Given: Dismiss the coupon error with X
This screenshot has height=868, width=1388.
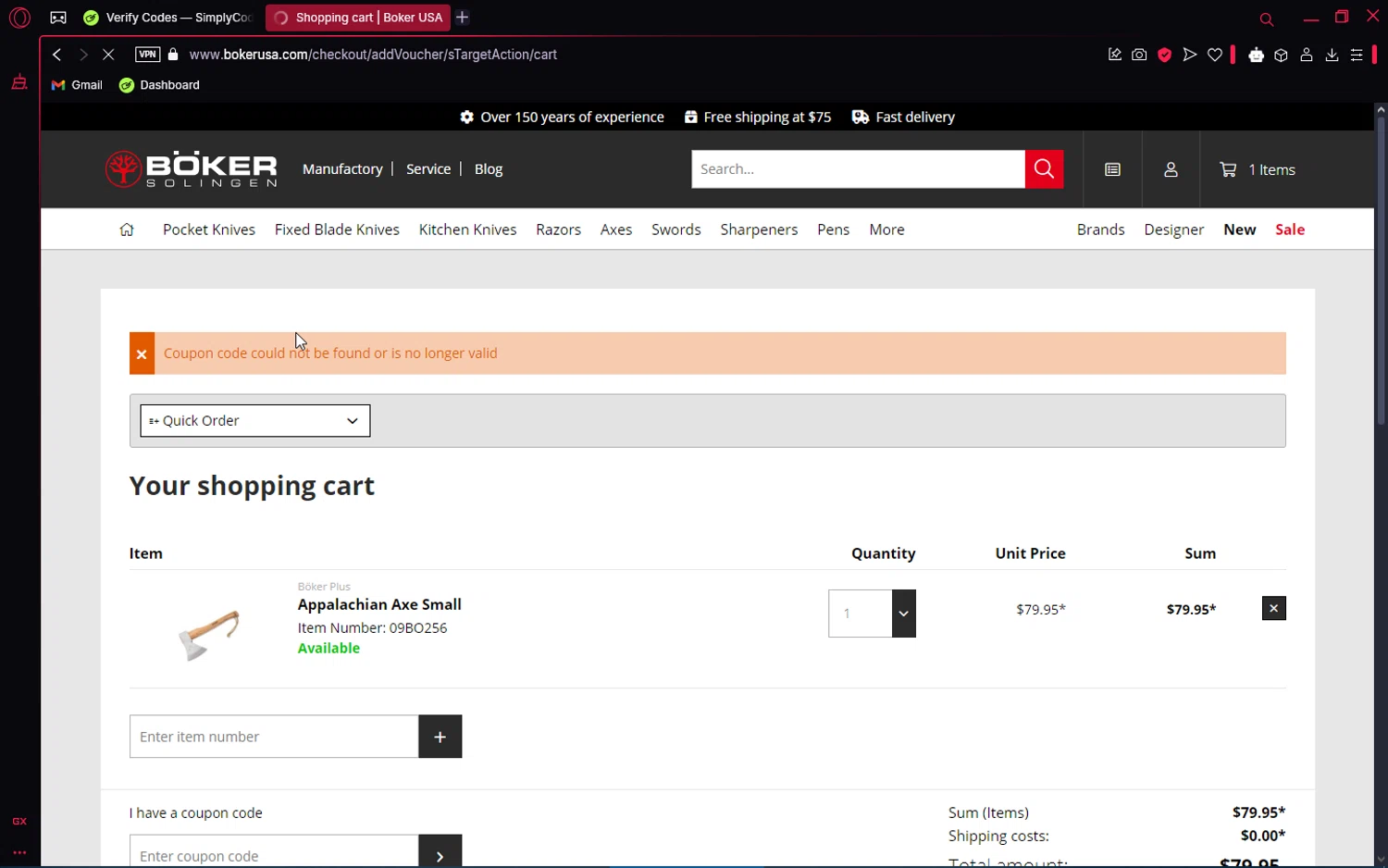Looking at the screenshot, I should pos(142,353).
